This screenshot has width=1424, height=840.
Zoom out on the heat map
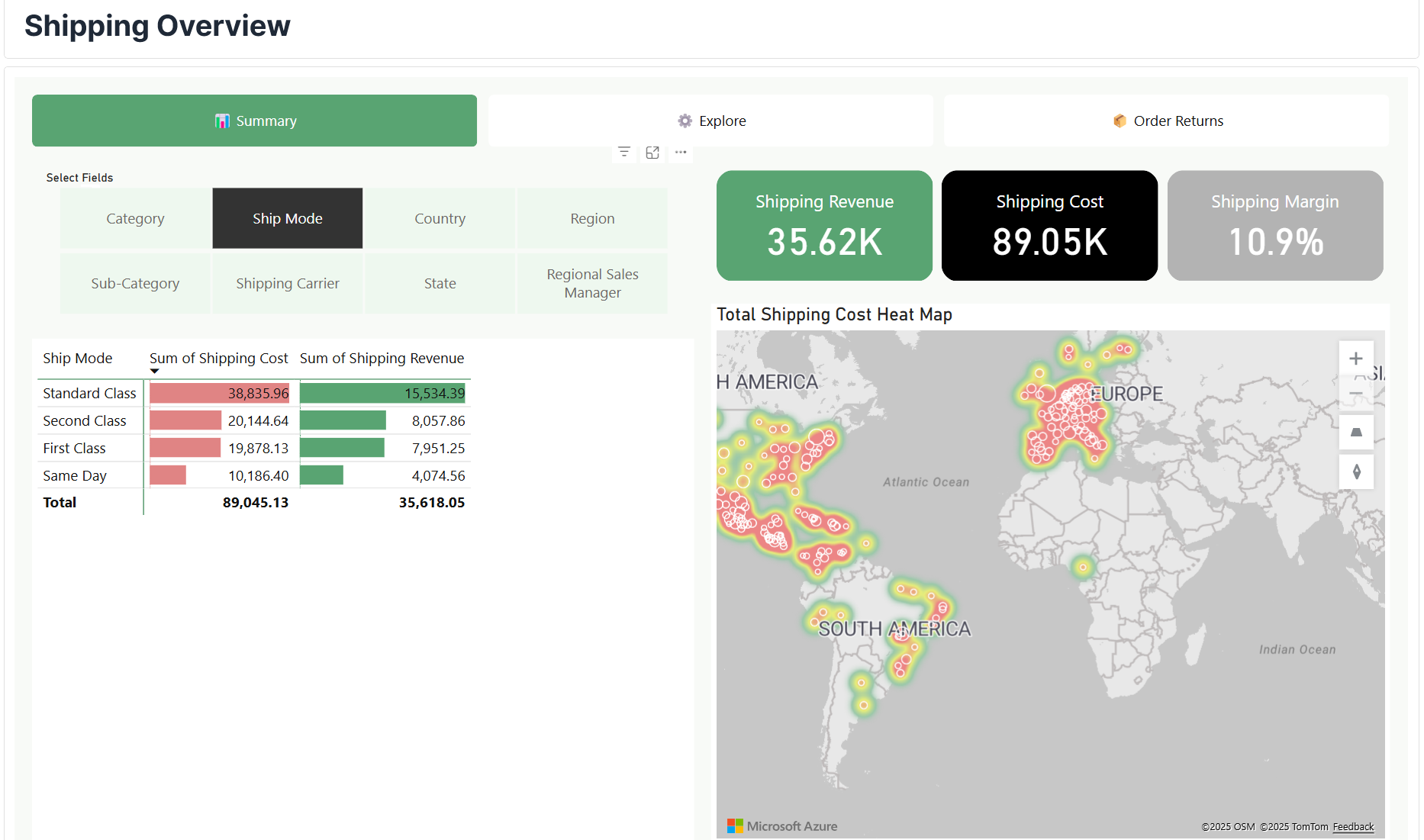(x=1356, y=394)
